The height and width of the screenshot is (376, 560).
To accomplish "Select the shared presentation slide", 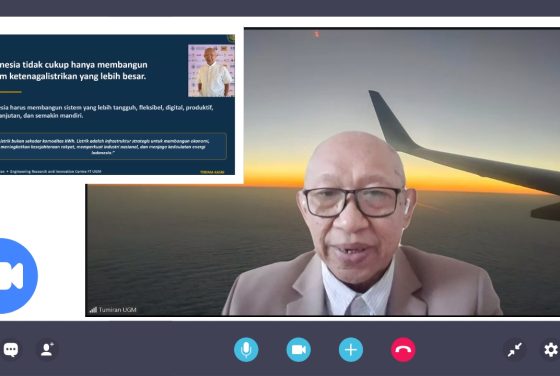I will tap(117, 104).
